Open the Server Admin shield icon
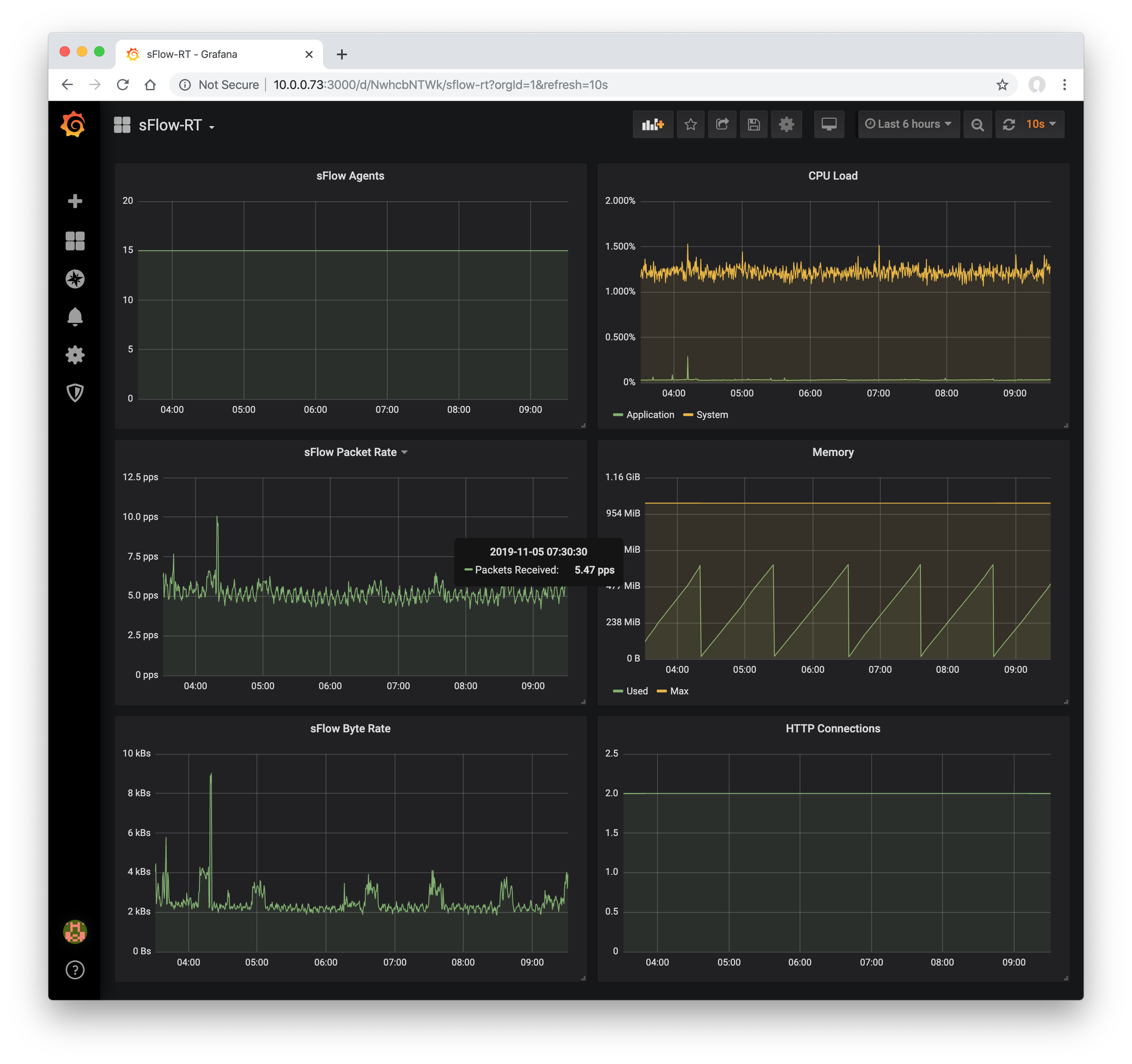 [75, 393]
